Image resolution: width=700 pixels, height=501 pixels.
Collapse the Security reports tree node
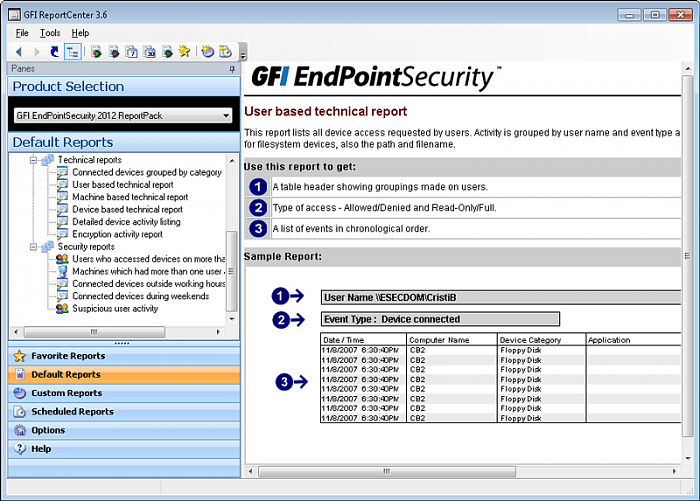click(x=33, y=247)
